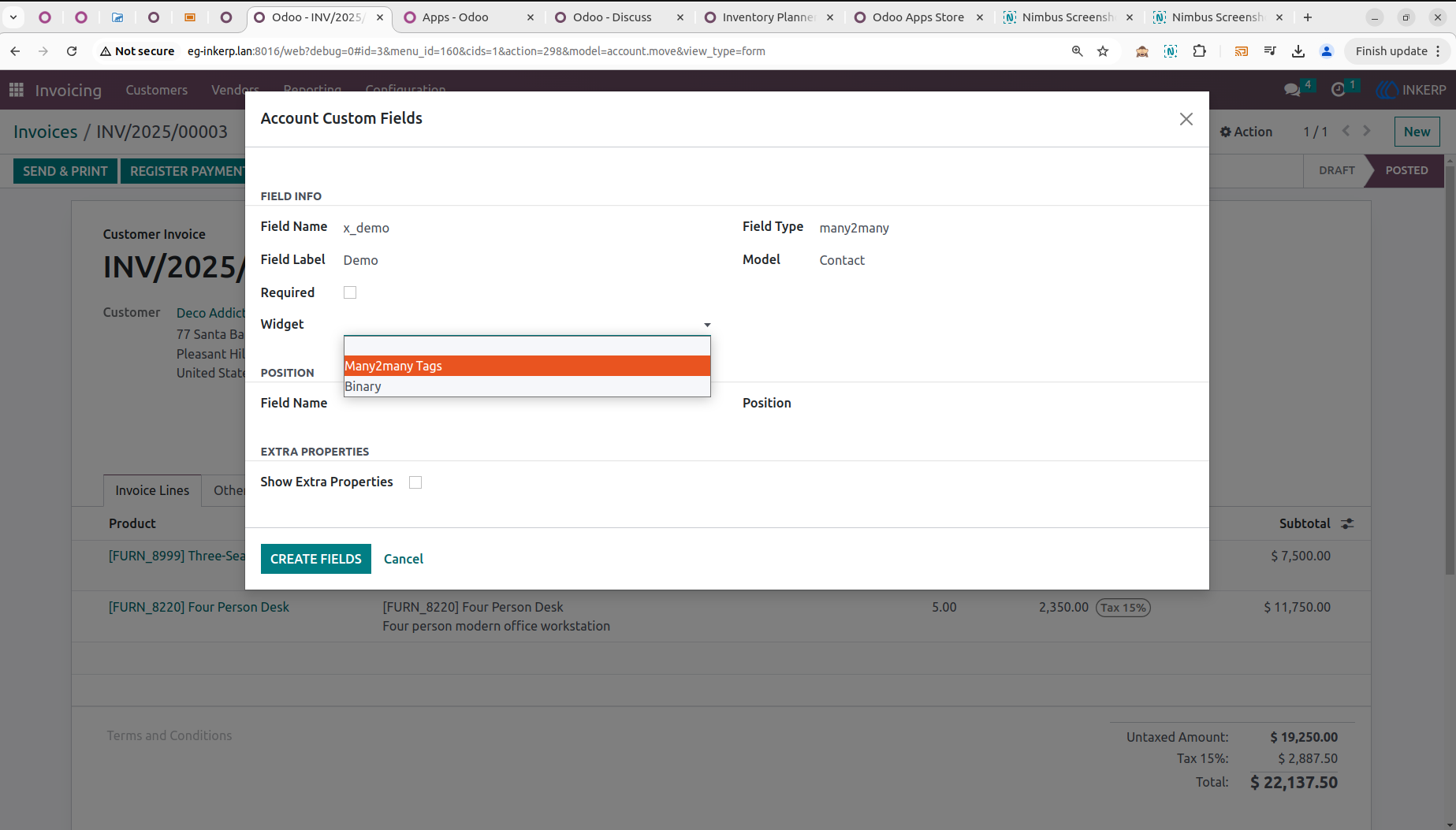Toggle the Required checkbox
Screen dimensions: 1456x830
(x=350, y=292)
